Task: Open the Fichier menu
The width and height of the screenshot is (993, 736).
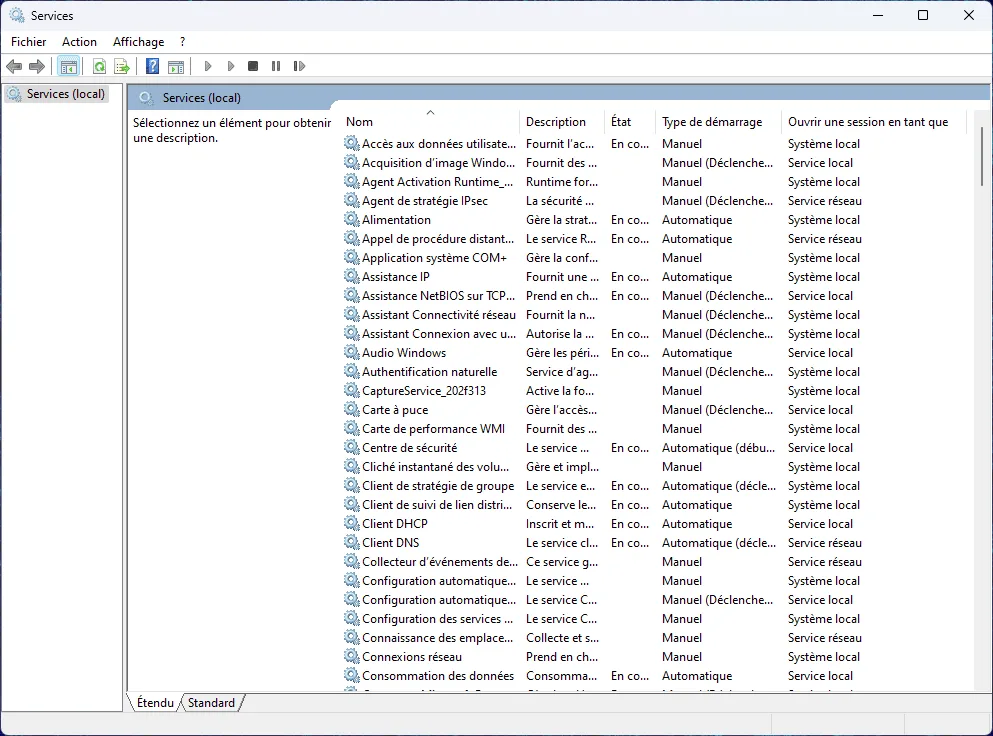Action: tap(28, 42)
